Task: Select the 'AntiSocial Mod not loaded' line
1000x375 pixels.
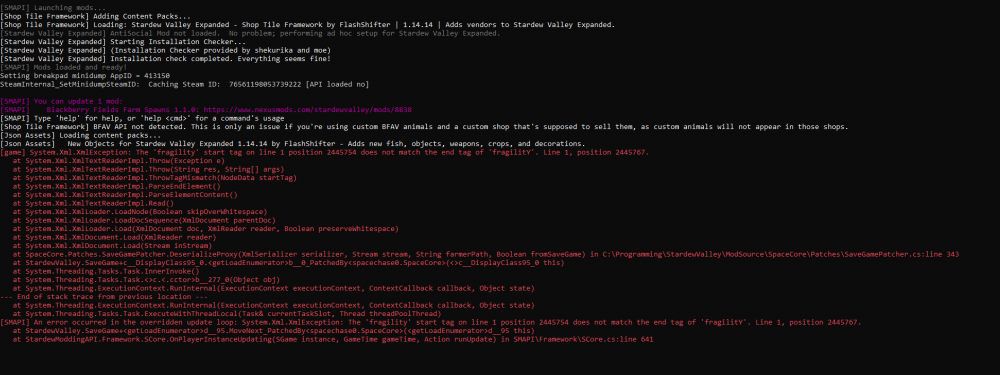Action: pyautogui.click(x=250, y=33)
